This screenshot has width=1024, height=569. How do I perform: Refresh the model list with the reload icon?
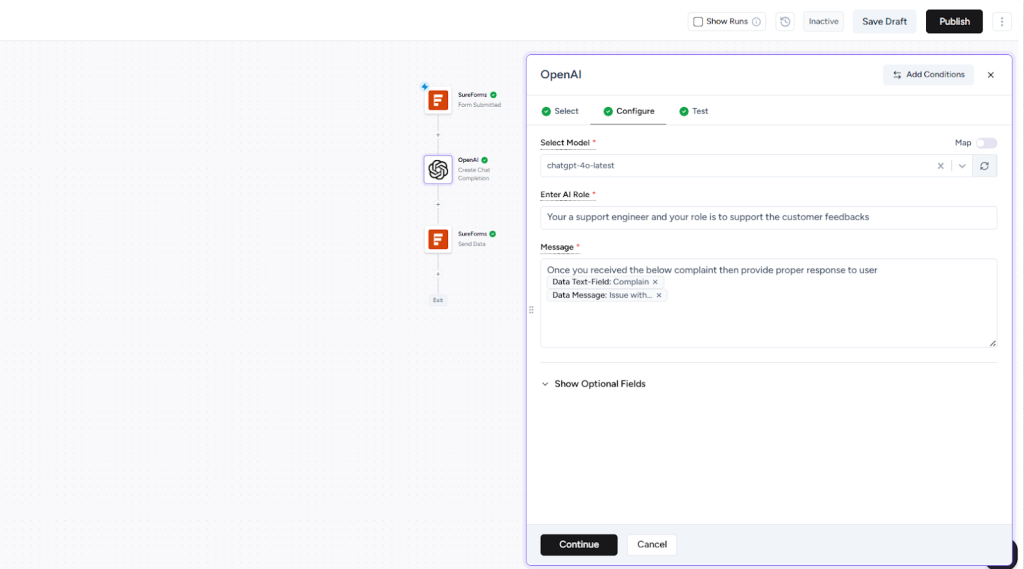pyautogui.click(x=984, y=166)
